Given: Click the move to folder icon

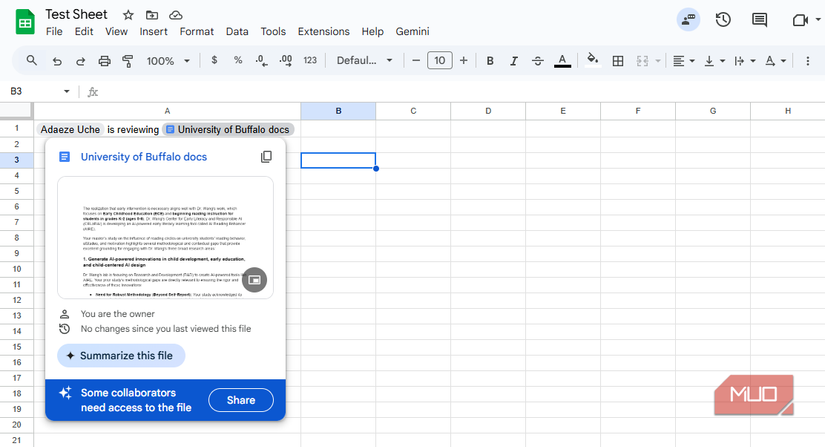Looking at the screenshot, I should pos(152,15).
